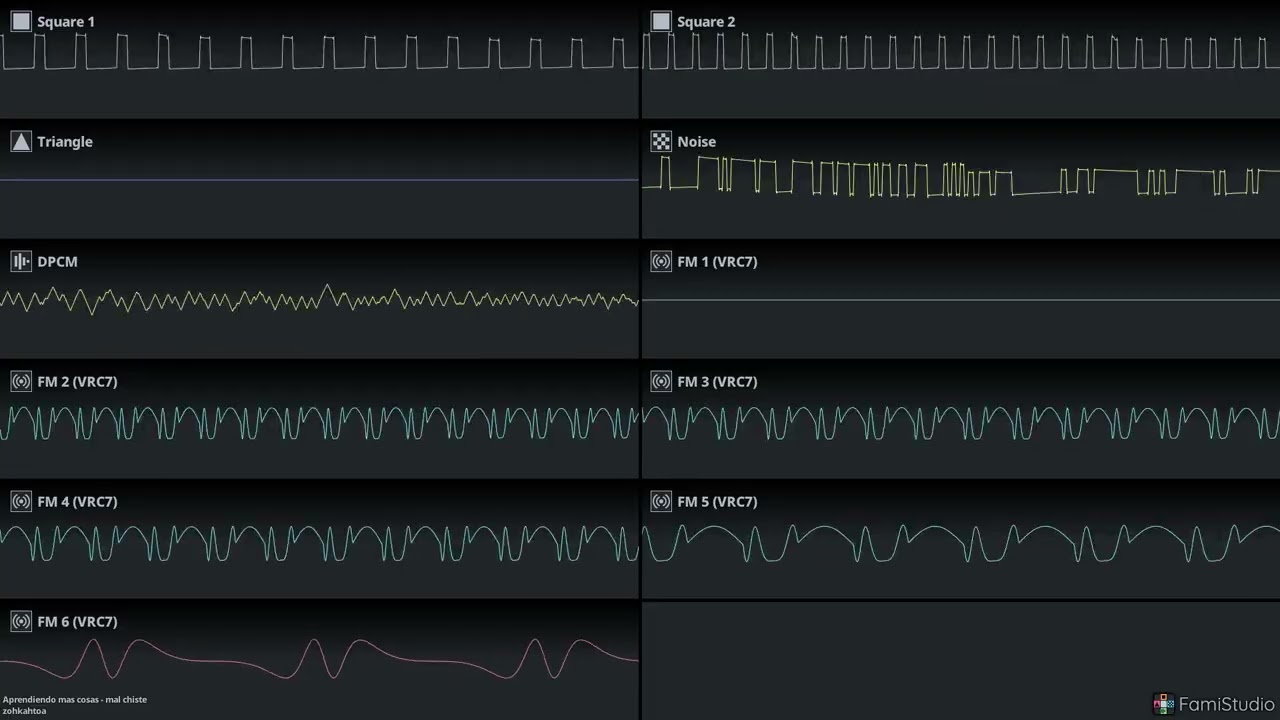Select the FM 4 (VRC7) label
The image size is (1280, 720).
click(77, 501)
